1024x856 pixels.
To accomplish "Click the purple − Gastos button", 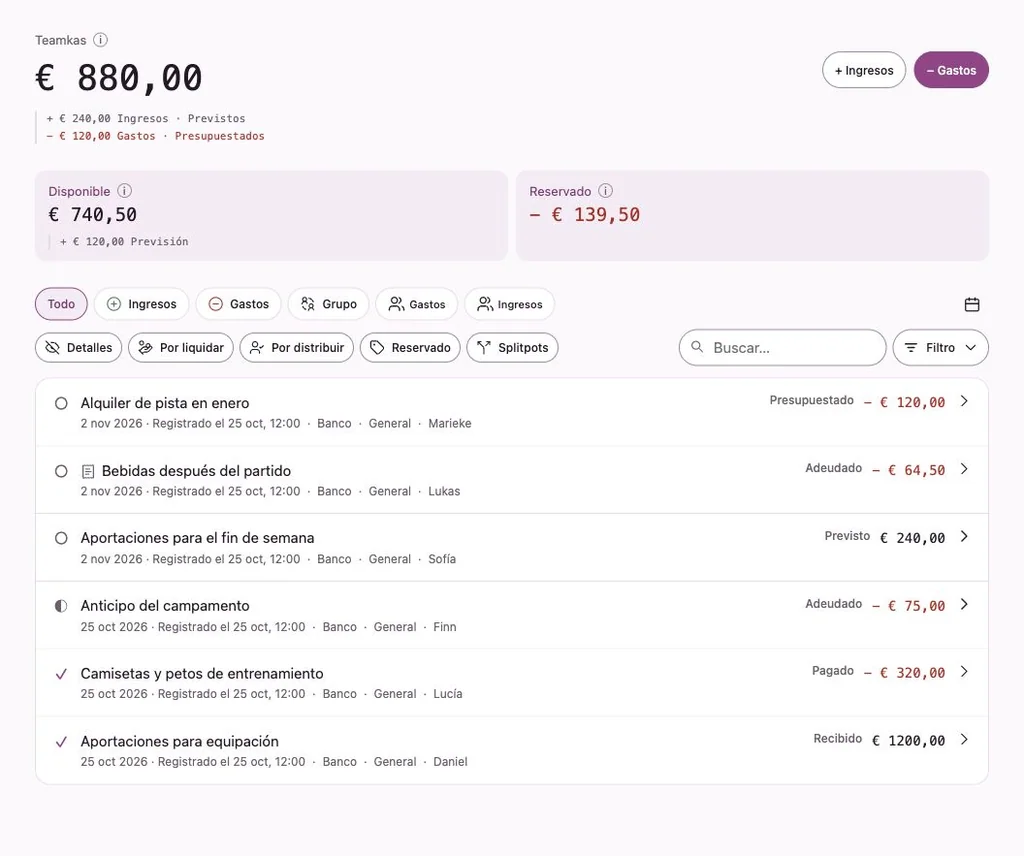I will (951, 70).
